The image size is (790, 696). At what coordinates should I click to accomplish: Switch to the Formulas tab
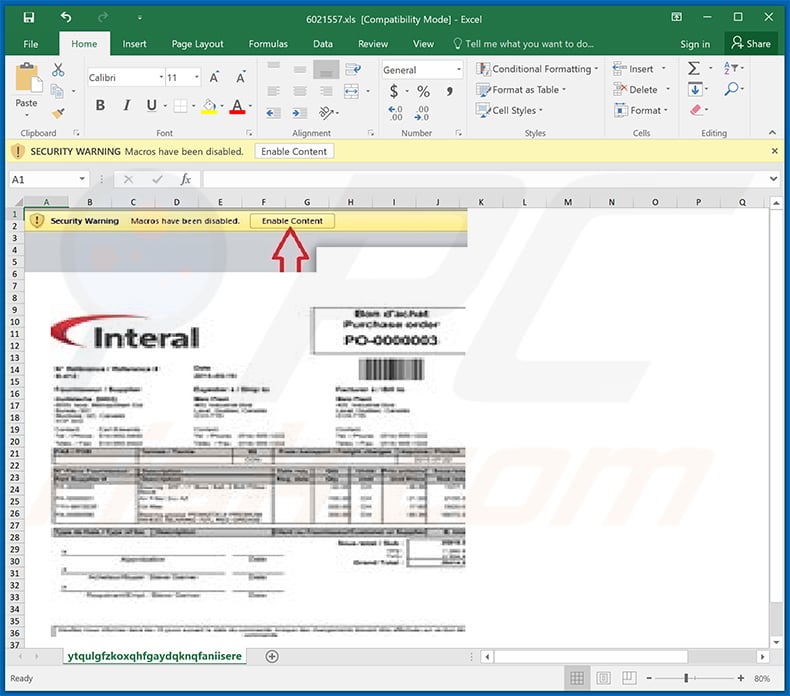268,44
